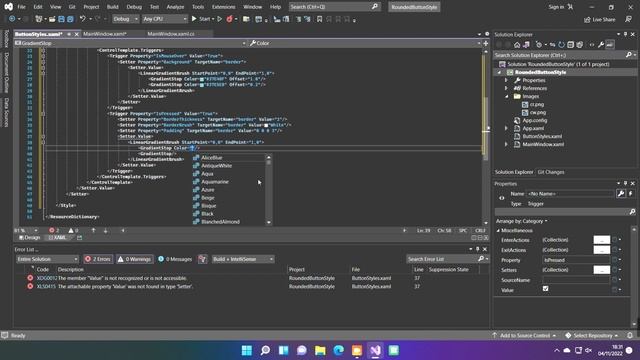Select Aquamarine from the IntelliSense list
Screen dimensions: 640x360
(215, 182)
